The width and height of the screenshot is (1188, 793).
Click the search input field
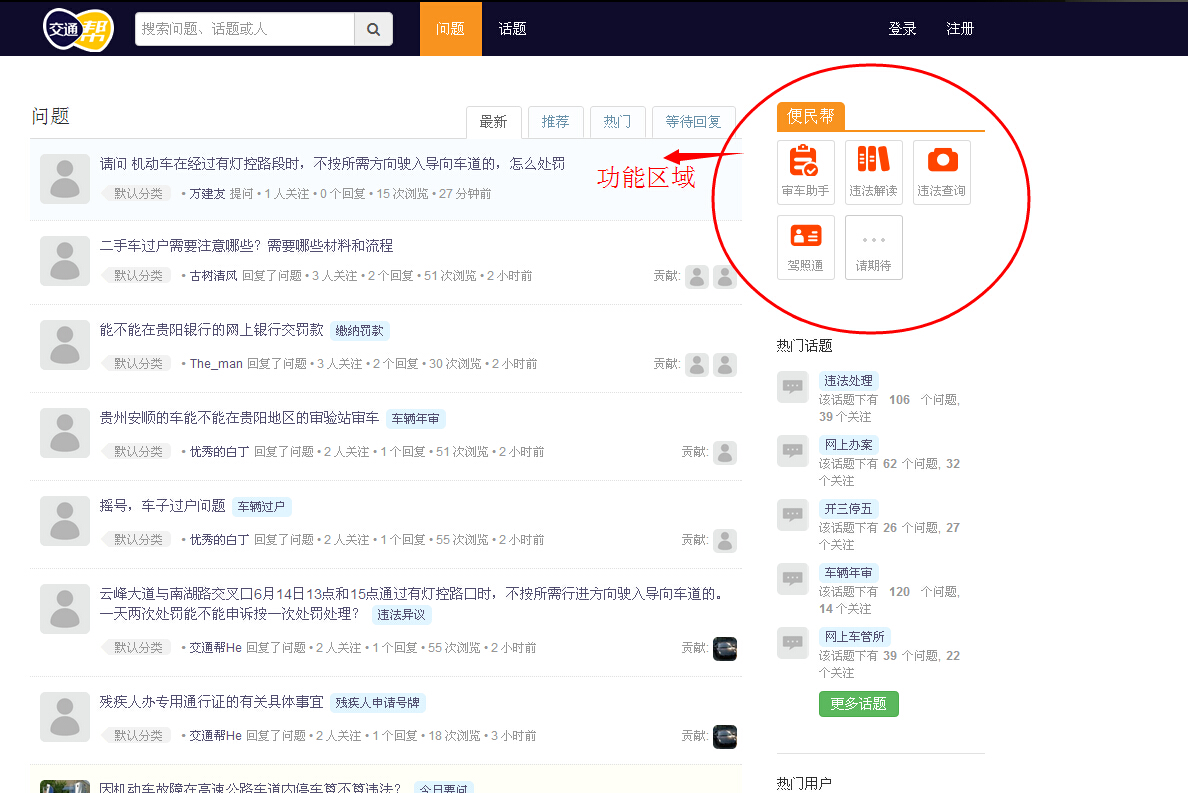(x=245, y=29)
